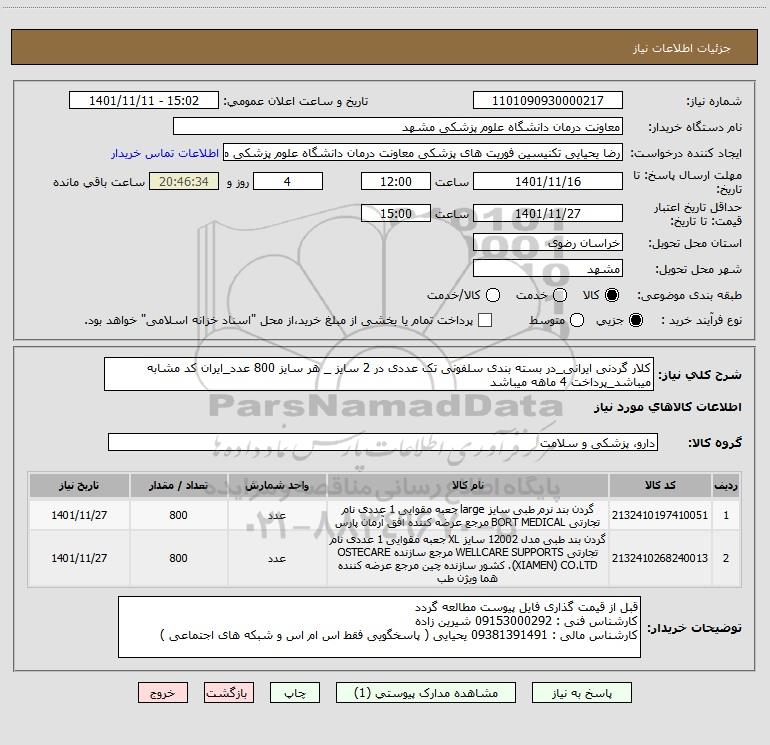Click the general description text box
770x745 pixels.
coord(379,375)
